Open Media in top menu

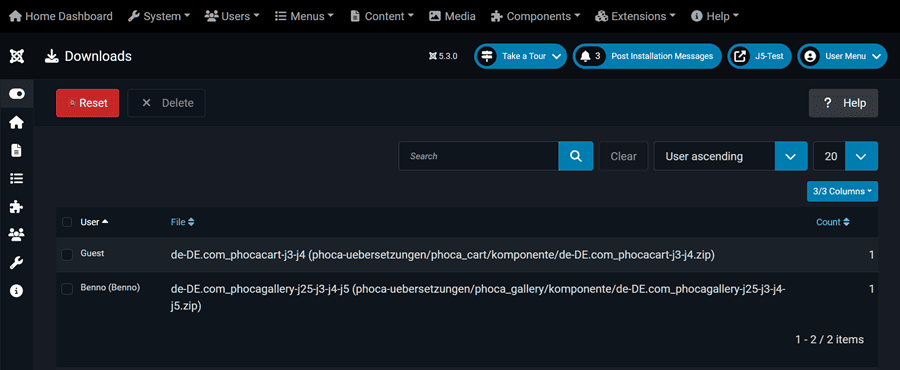(x=452, y=16)
